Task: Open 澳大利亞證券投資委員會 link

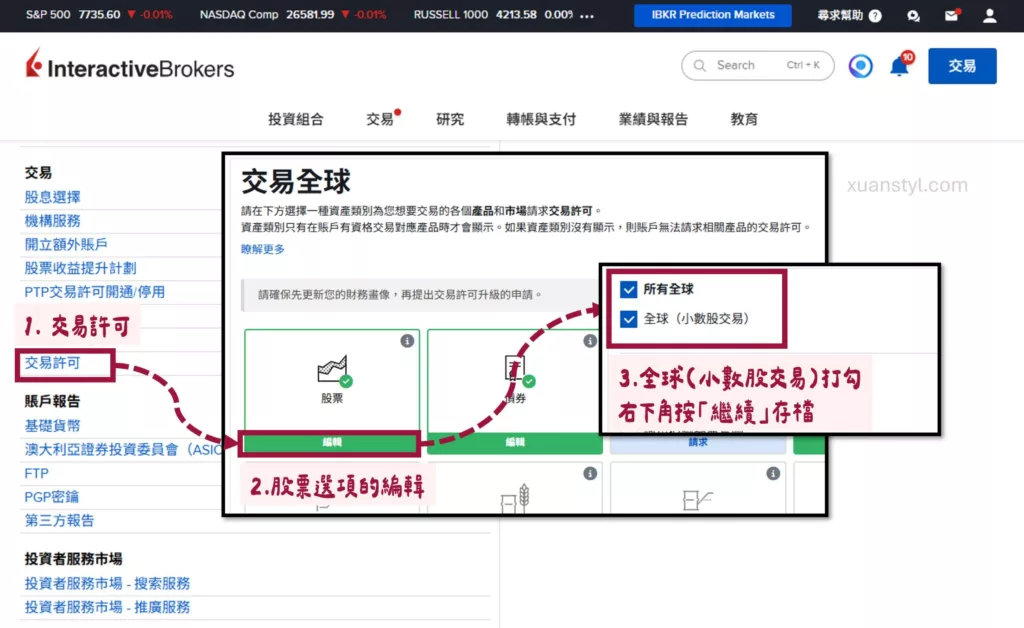Action: point(123,449)
